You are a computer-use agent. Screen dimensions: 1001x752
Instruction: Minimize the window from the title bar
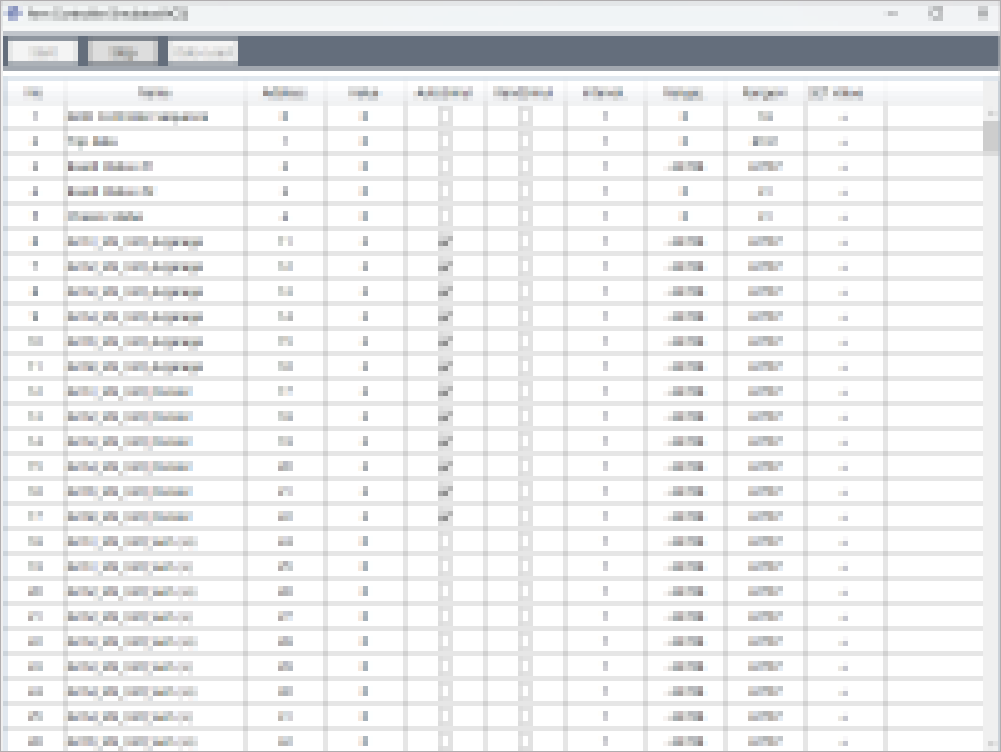pyautogui.click(x=892, y=14)
